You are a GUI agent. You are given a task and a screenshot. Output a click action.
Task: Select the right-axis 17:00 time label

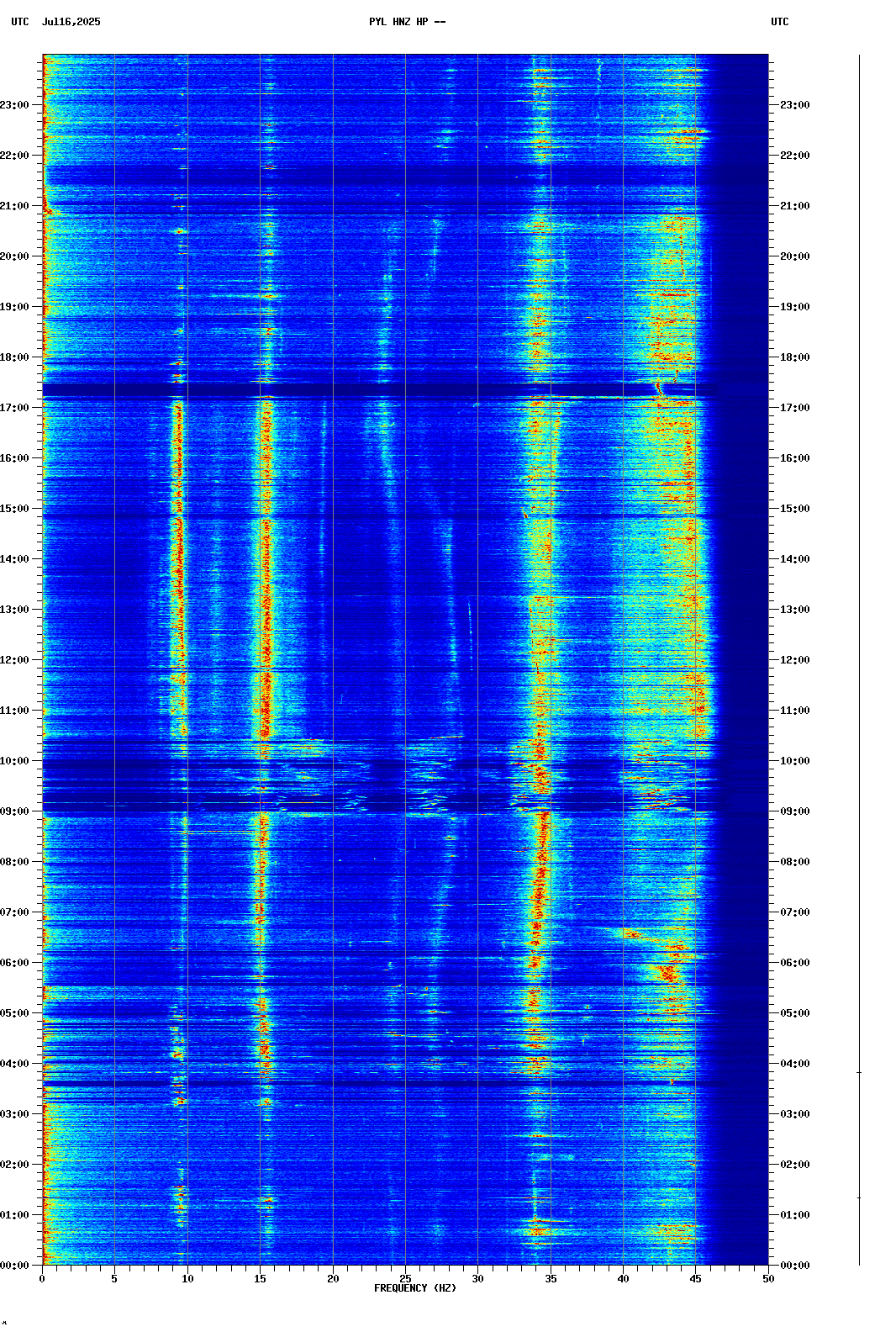795,408
